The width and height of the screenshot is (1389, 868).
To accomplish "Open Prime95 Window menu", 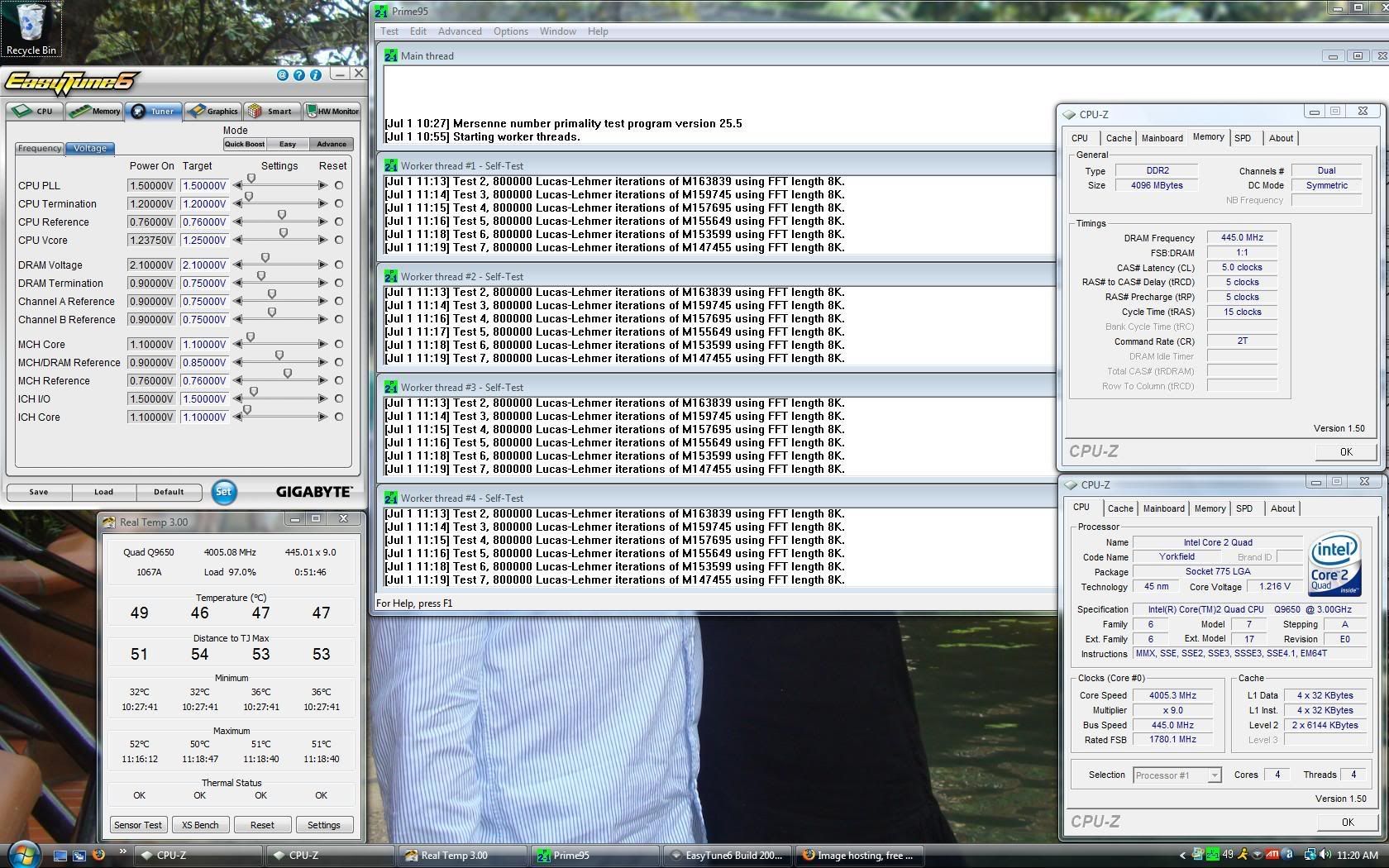I will (x=558, y=31).
